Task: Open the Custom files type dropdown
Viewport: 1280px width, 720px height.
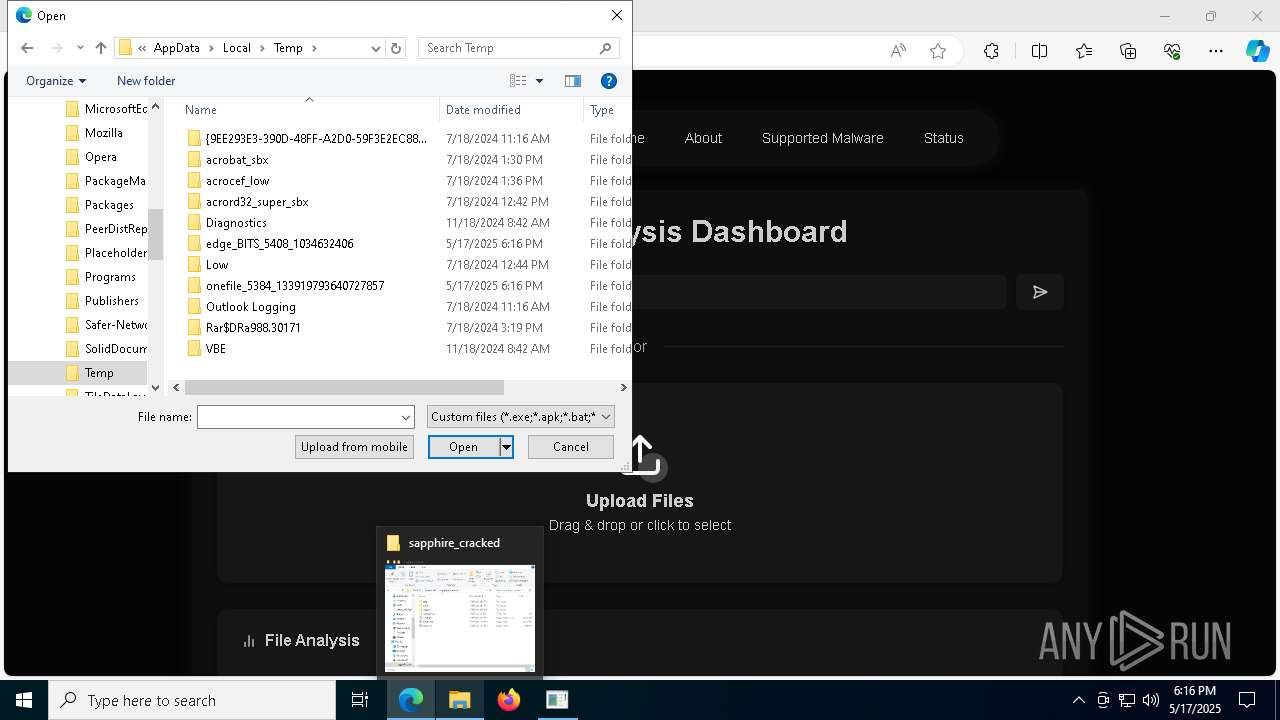Action: pos(520,417)
